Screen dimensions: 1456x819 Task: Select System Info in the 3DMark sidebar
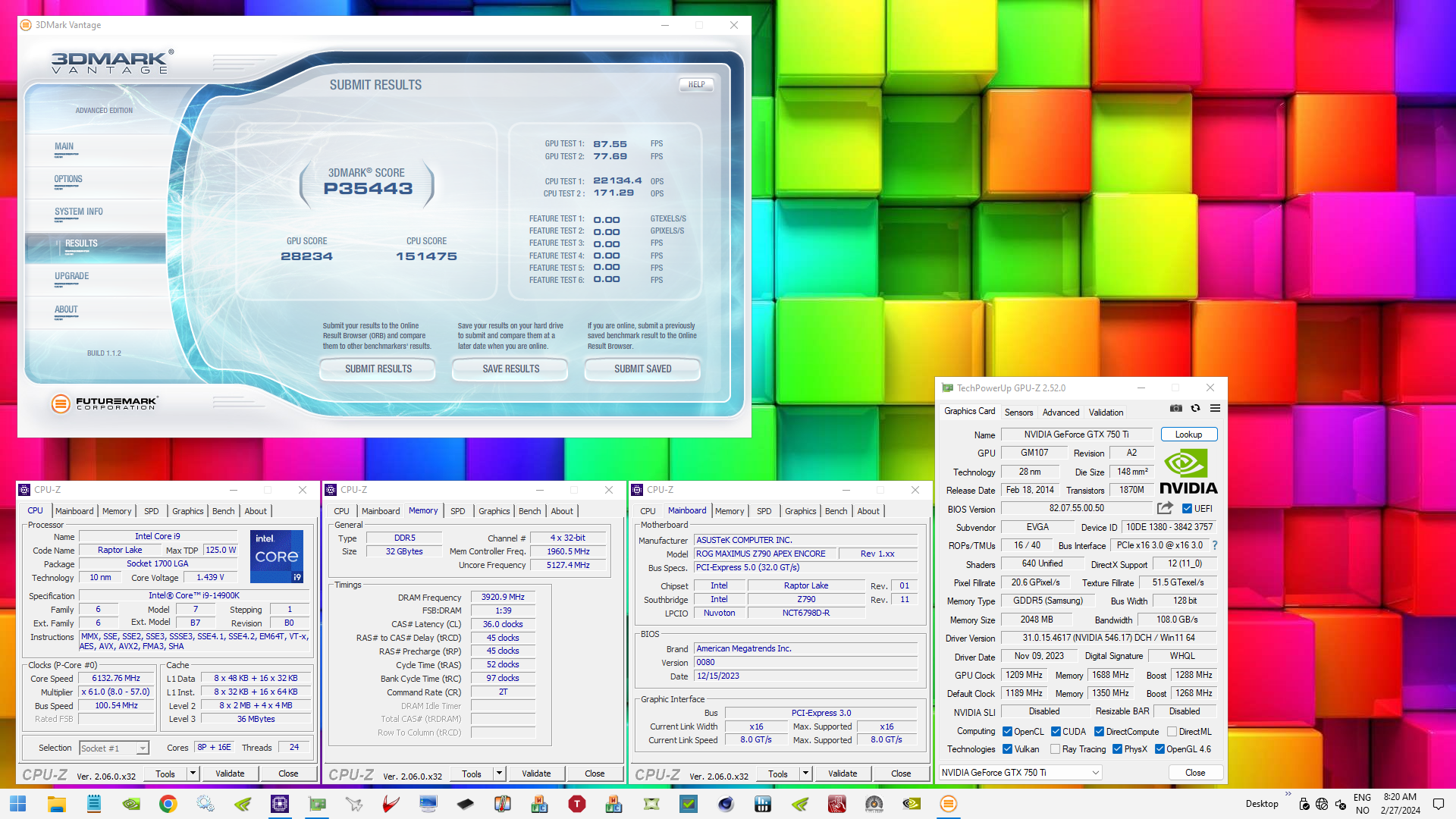[x=96, y=214]
